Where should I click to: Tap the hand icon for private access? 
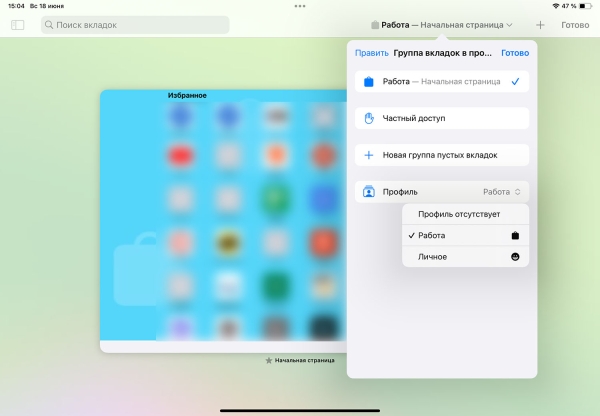coord(369,118)
